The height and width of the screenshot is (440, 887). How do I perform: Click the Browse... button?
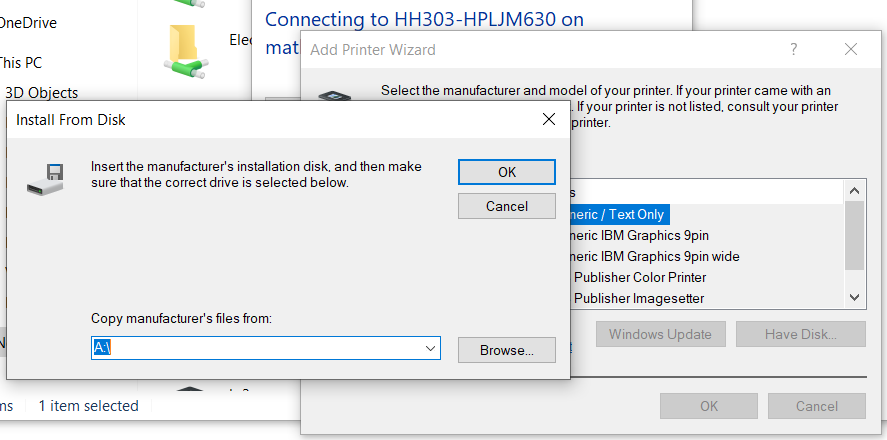pyautogui.click(x=506, y=350)
